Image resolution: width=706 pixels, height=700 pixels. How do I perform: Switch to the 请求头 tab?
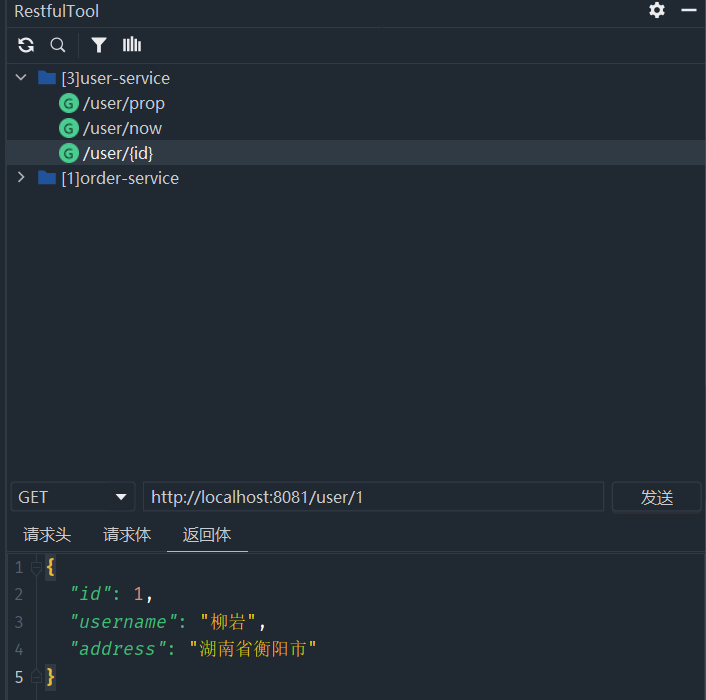click(47, 535)
